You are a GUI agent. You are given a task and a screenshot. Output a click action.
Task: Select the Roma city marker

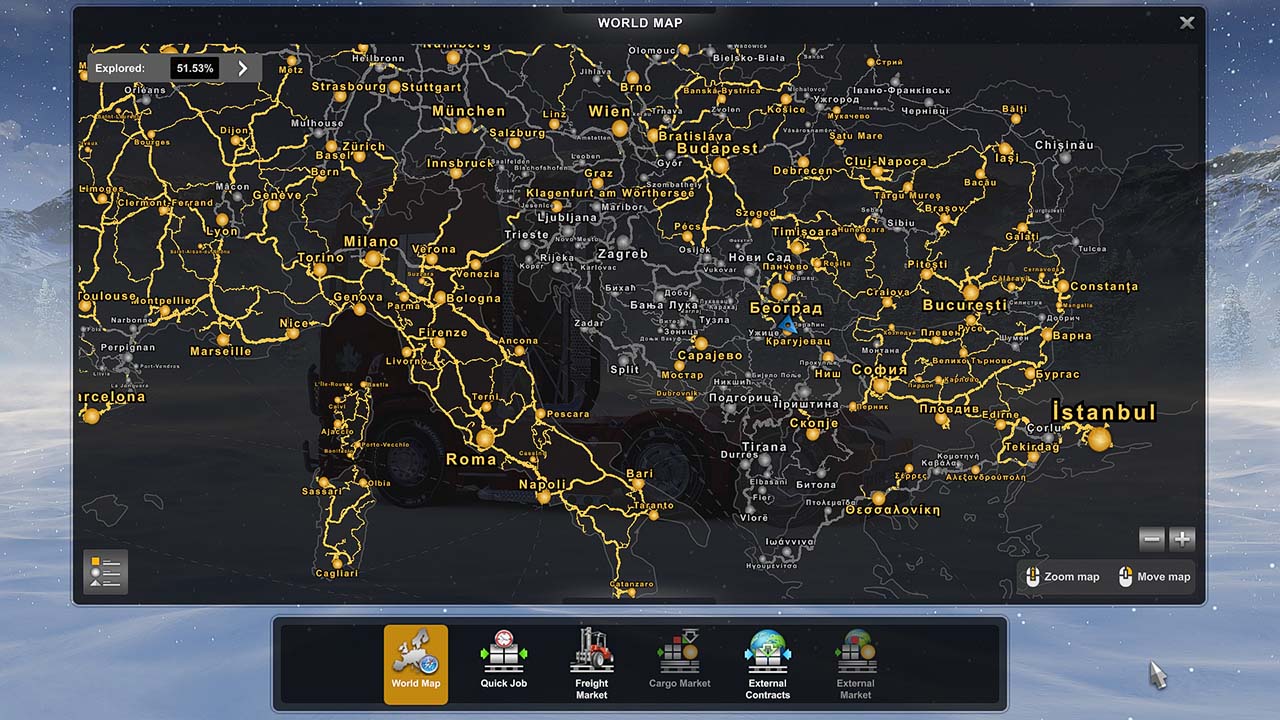[485, 439]
